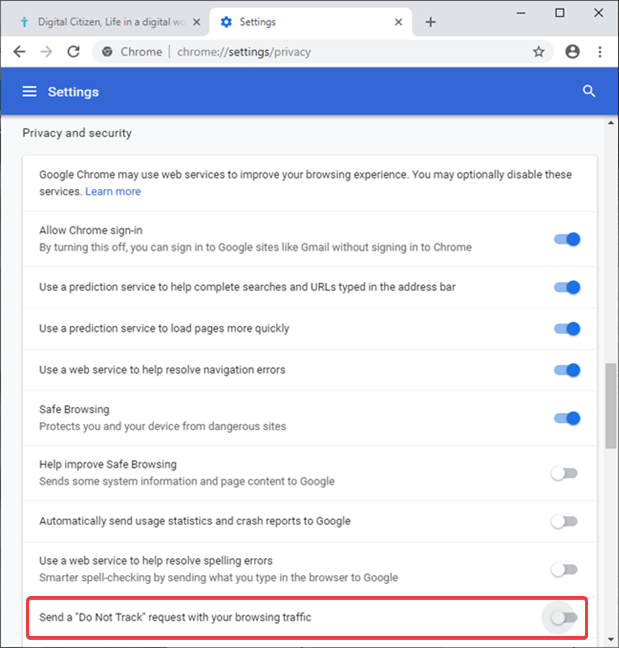Reload the page with the refresh icon
The image size is (619, 648).
tap(74, 52)
